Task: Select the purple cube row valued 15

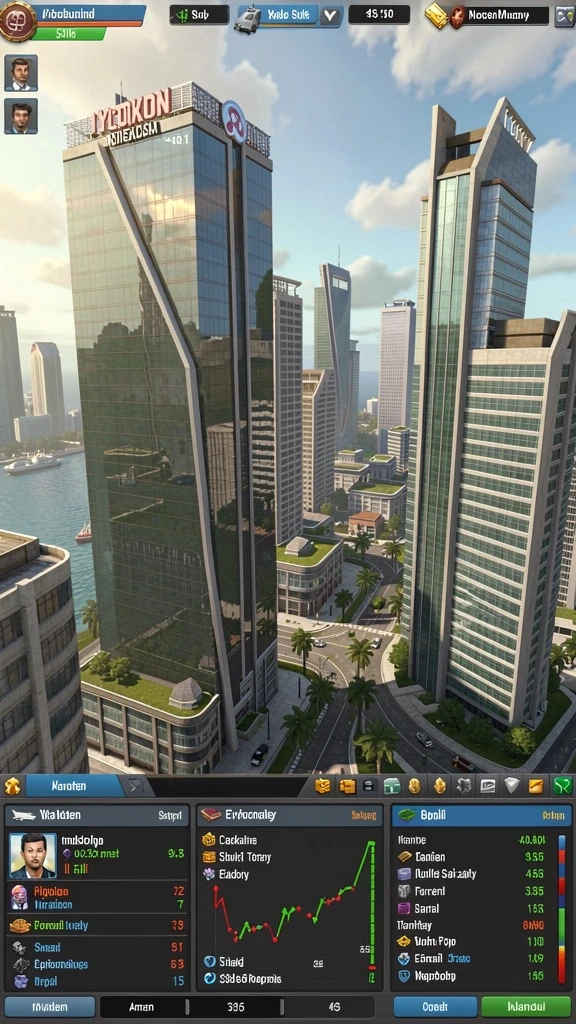Action: [97, 981]
